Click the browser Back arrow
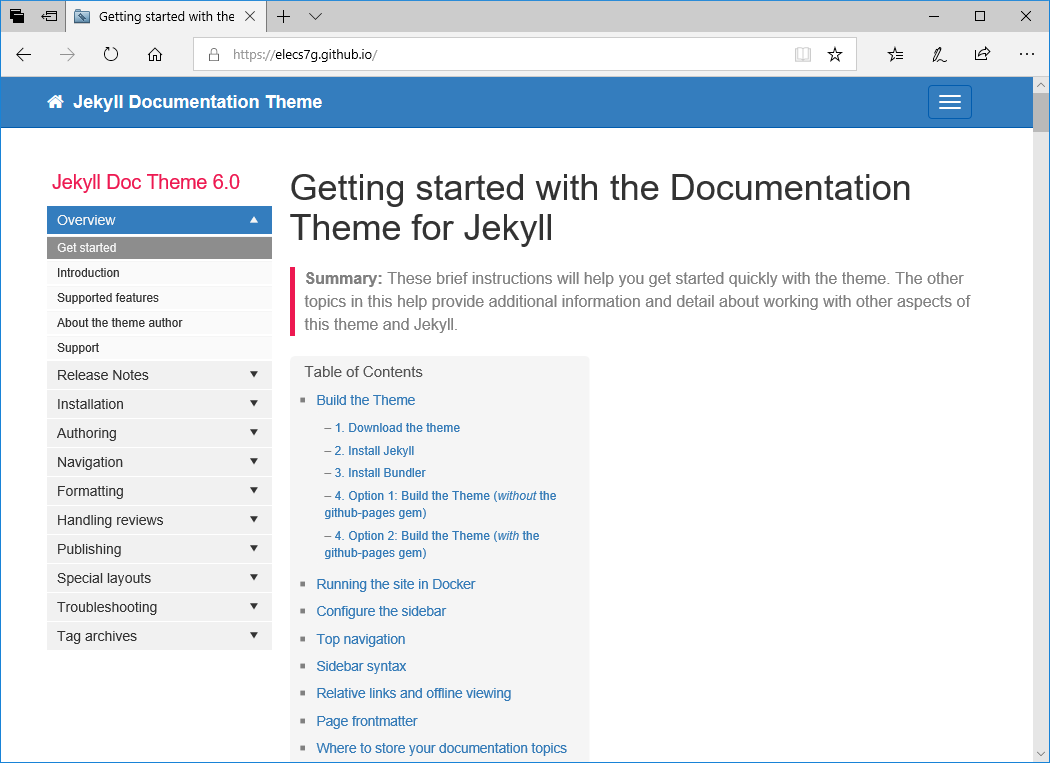This screenshot has height=763, width=1050. coord(23,54)
